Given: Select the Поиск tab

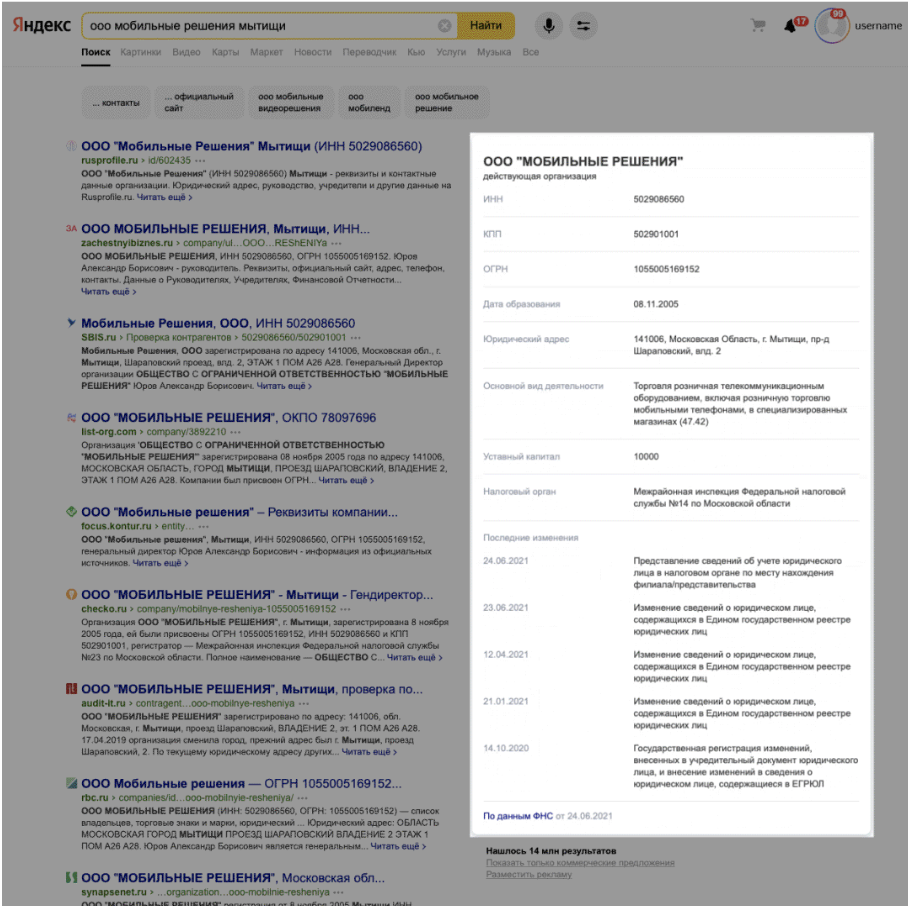Looking at the screenshot, I should point(96,52).
